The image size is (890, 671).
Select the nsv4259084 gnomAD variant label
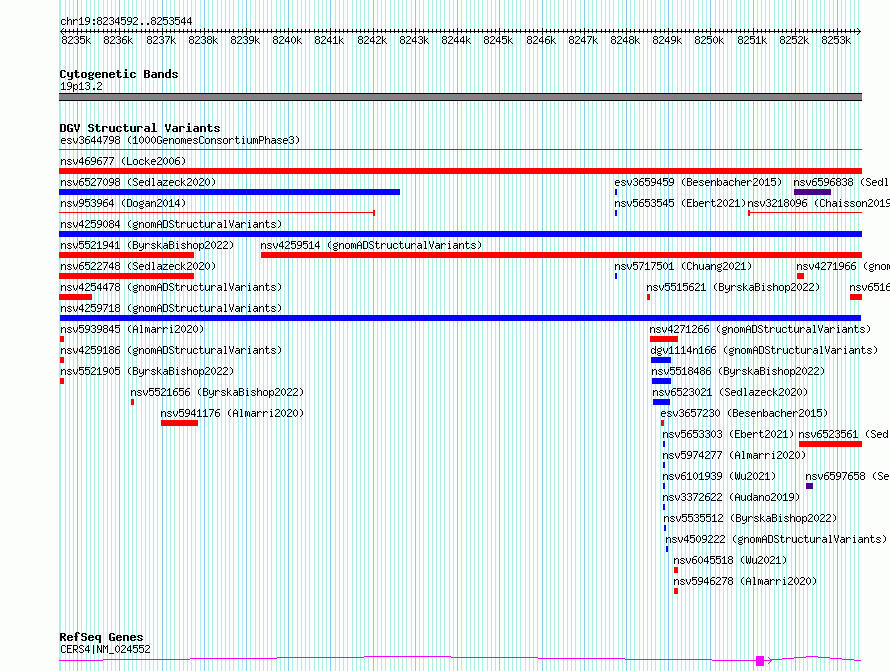171,224
